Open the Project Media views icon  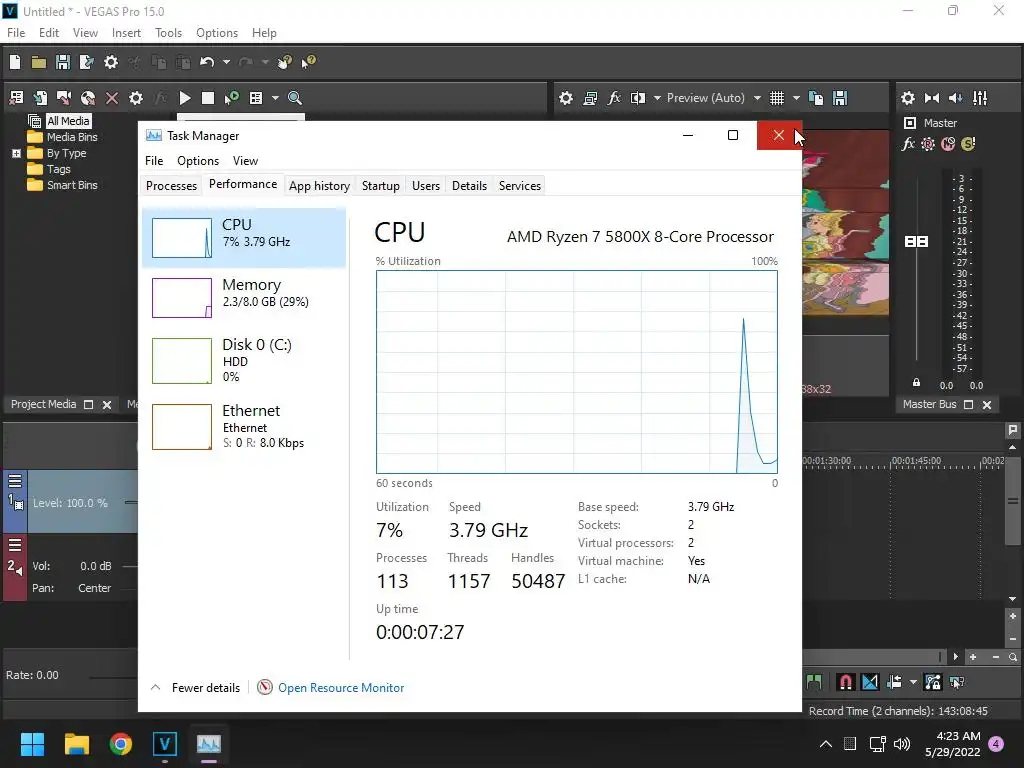(256, 98)
